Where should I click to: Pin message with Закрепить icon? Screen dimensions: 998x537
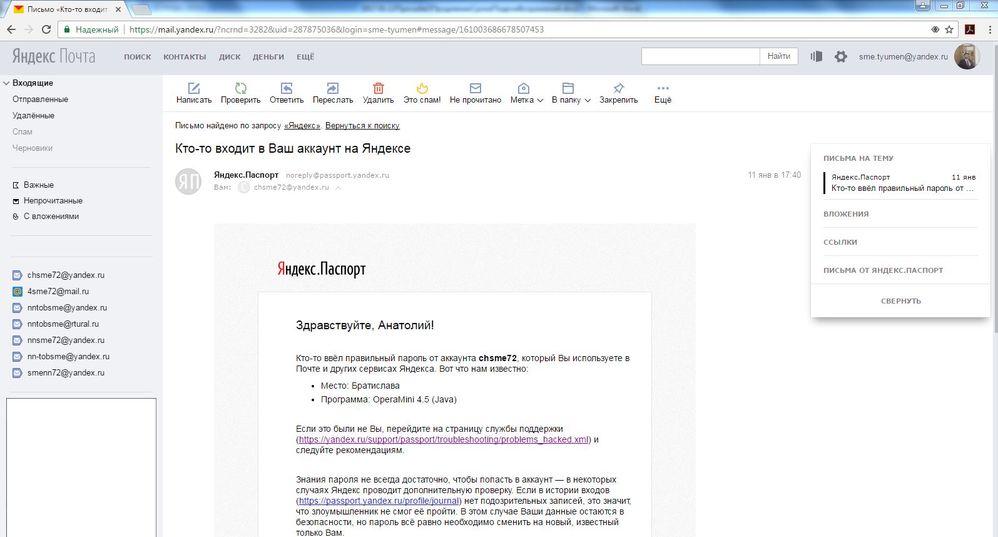tap(619, 88)
